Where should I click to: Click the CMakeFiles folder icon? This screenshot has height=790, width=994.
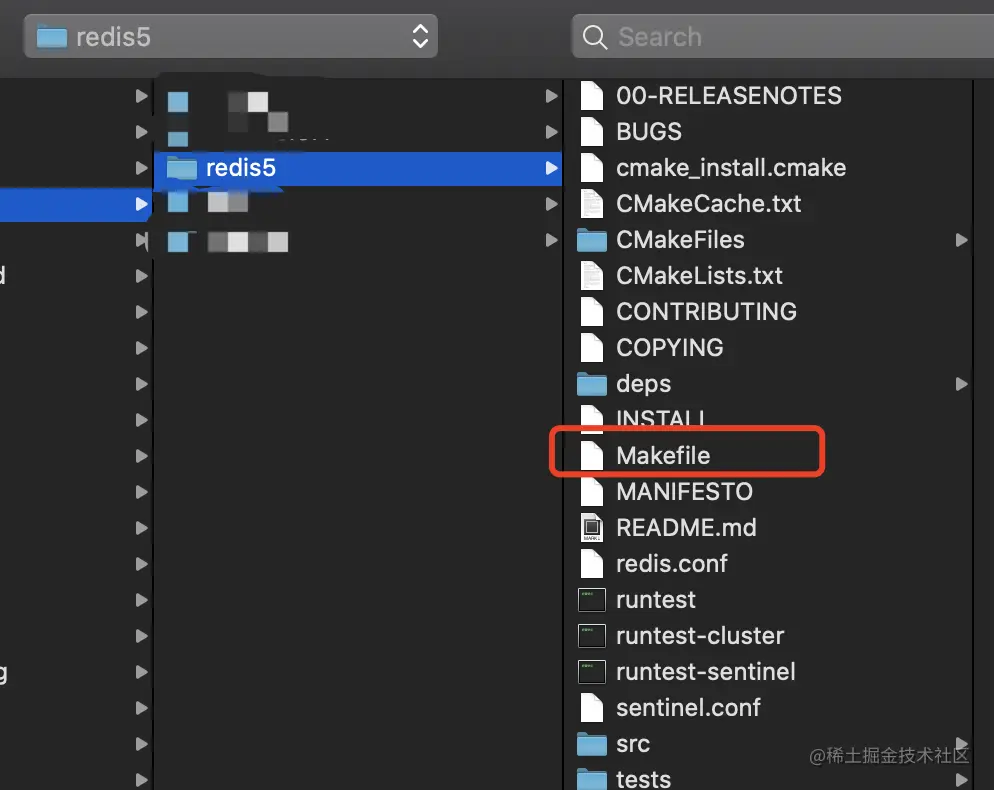click(592, 240)
